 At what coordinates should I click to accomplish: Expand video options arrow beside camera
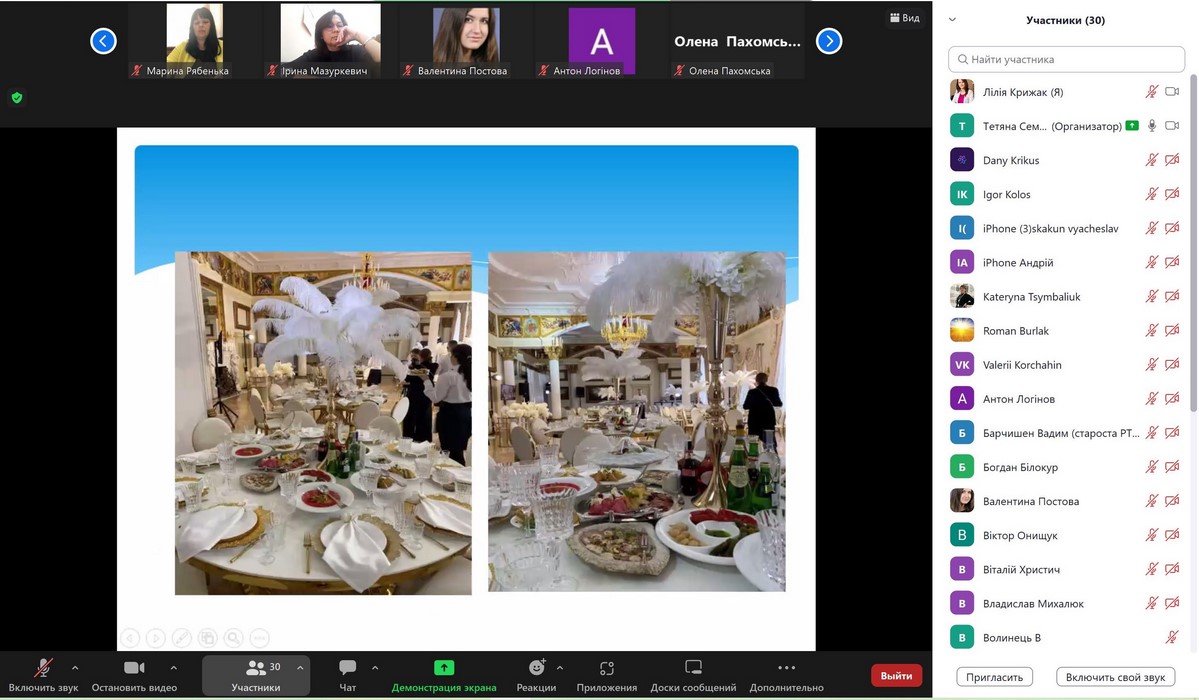pos(174,668)
